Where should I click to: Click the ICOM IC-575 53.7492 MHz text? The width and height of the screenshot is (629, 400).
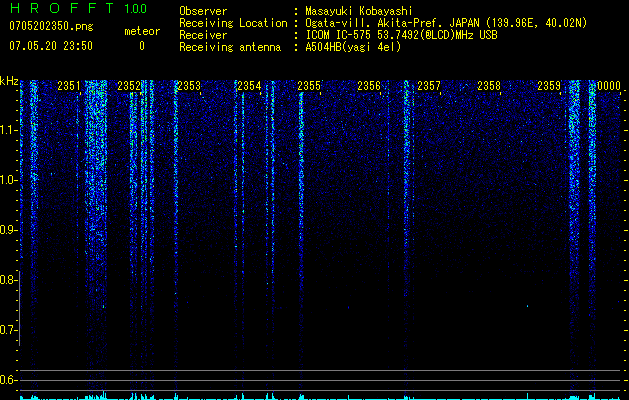click(402, 35)
